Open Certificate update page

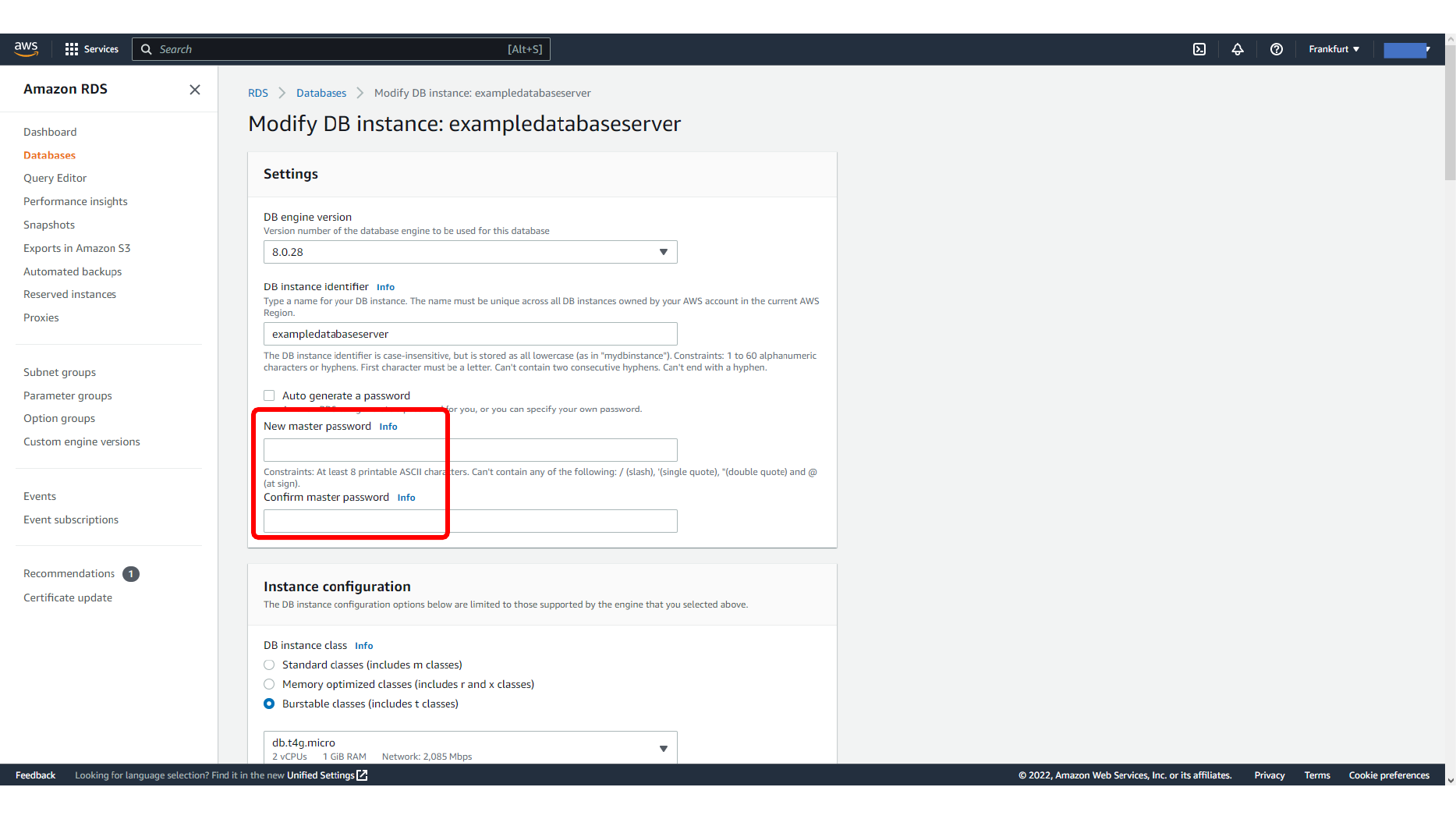(x=68, y=597)
